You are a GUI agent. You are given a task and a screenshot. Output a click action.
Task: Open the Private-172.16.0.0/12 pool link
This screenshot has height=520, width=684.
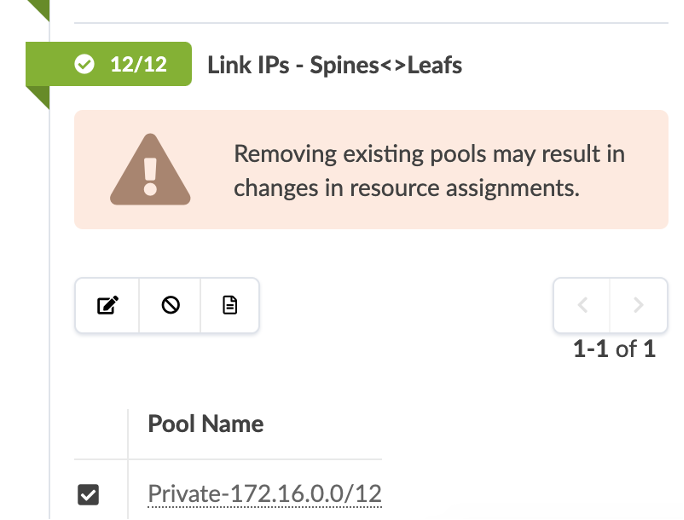tap(264, 494)
